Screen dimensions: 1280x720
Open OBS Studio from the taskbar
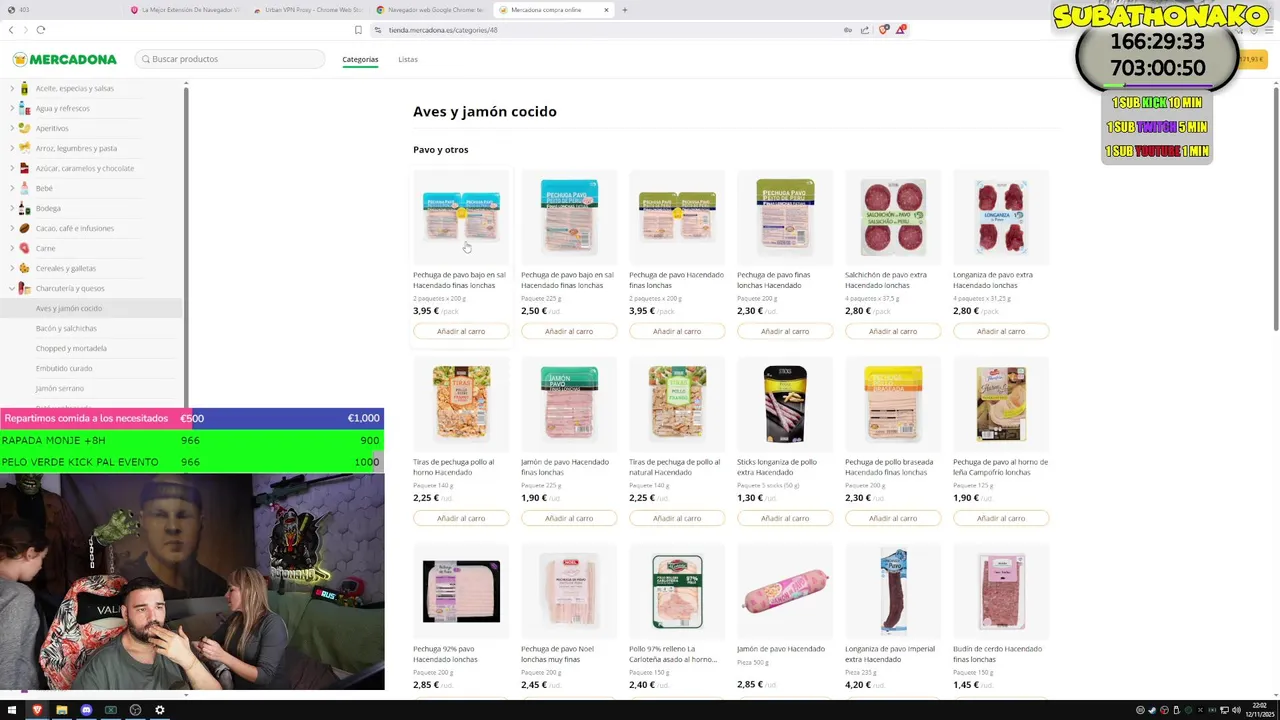[135, 710]
